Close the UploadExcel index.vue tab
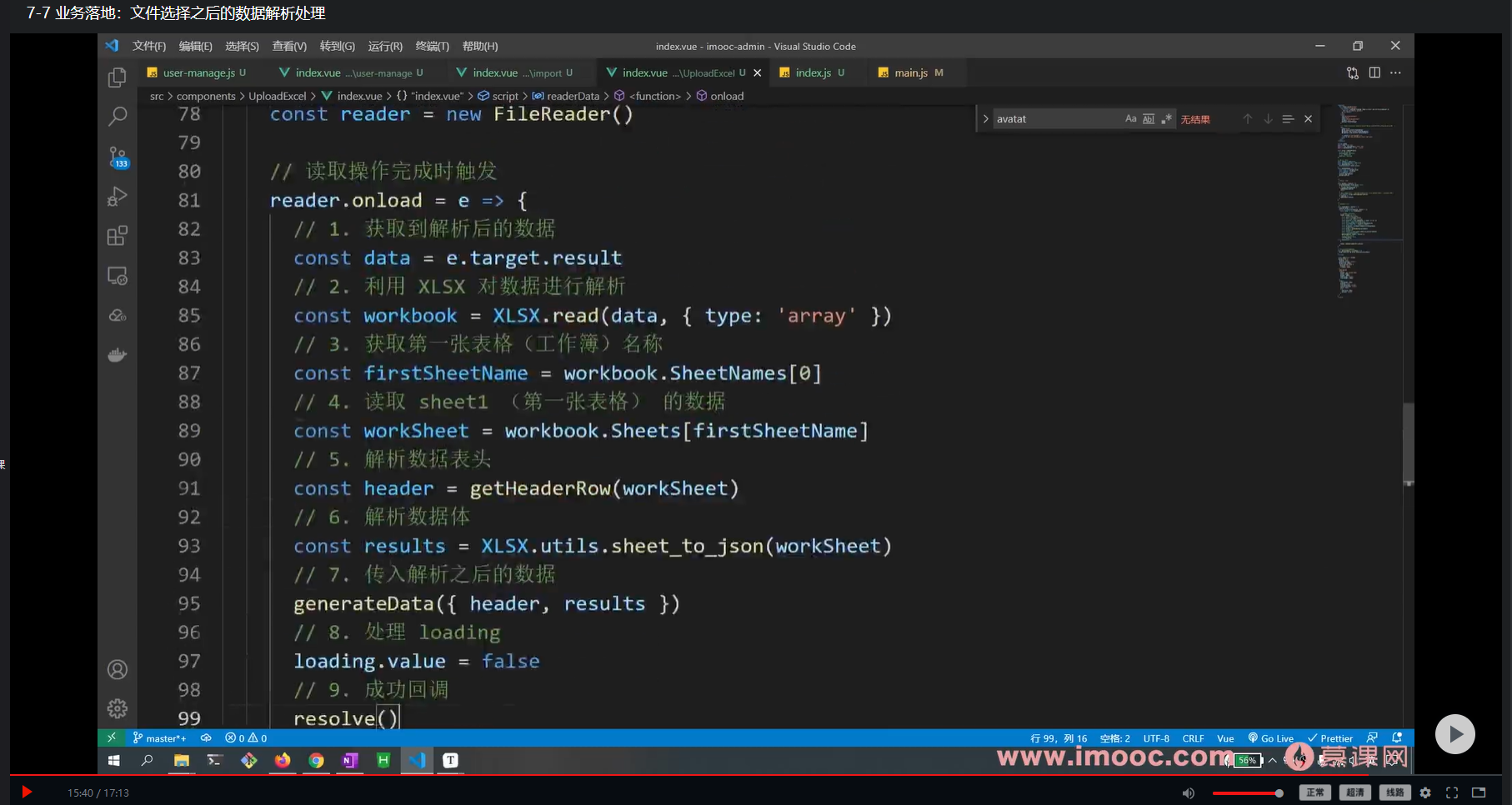The width and height of the screenshot is (1512, 805). point(757,73)
